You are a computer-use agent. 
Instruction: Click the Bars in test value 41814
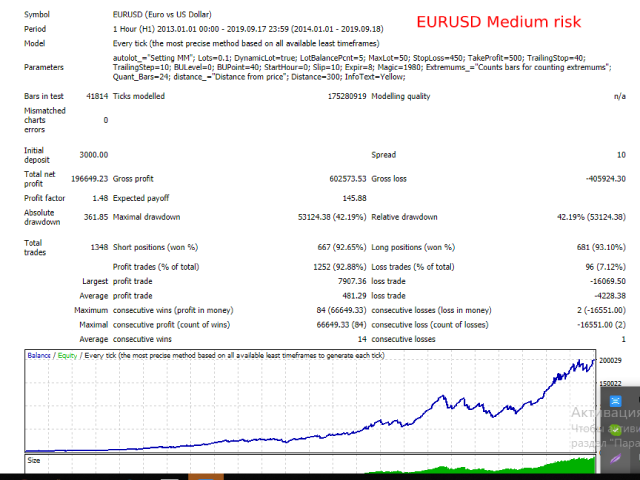click(97, 96)
